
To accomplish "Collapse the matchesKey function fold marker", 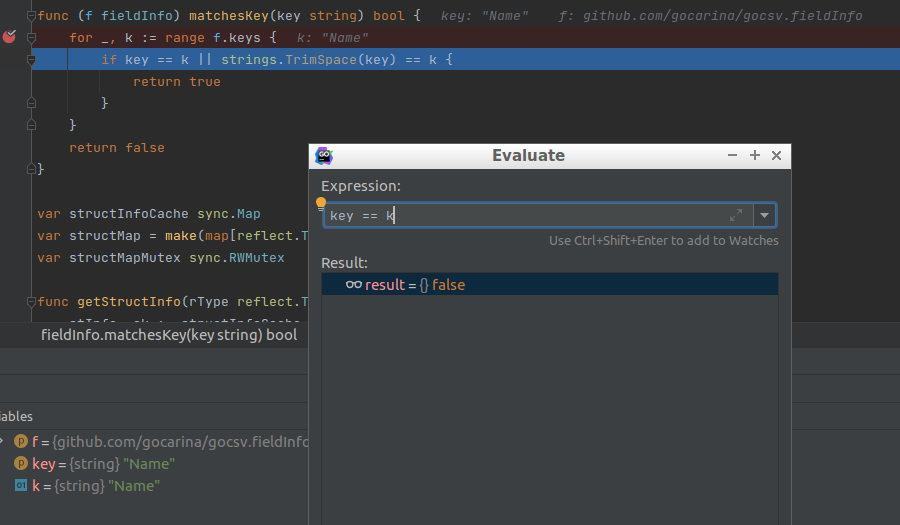I will [32, 15].
